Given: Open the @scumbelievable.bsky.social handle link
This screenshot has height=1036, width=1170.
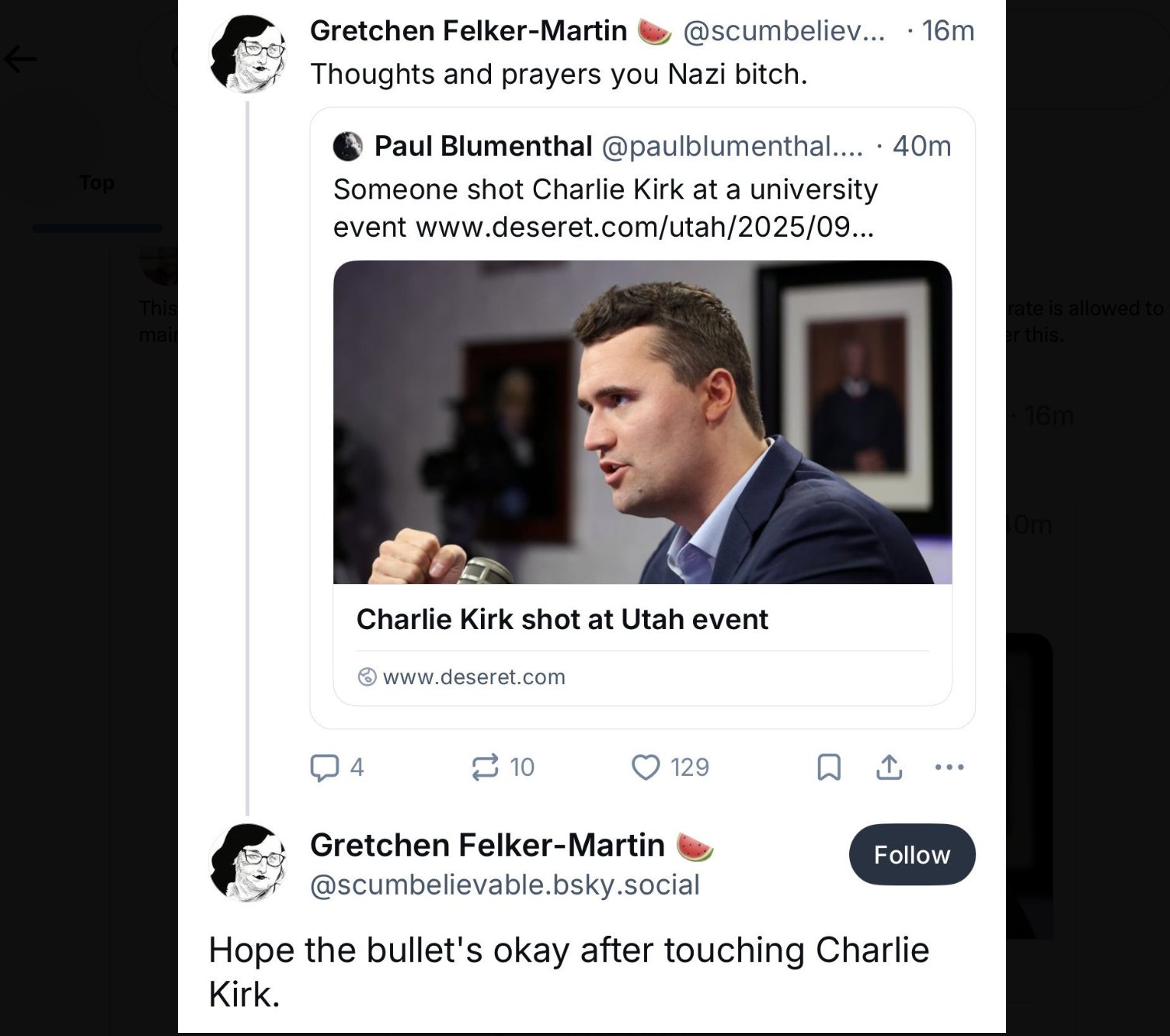Looking at the screenshot, I should tap(505, 885).
